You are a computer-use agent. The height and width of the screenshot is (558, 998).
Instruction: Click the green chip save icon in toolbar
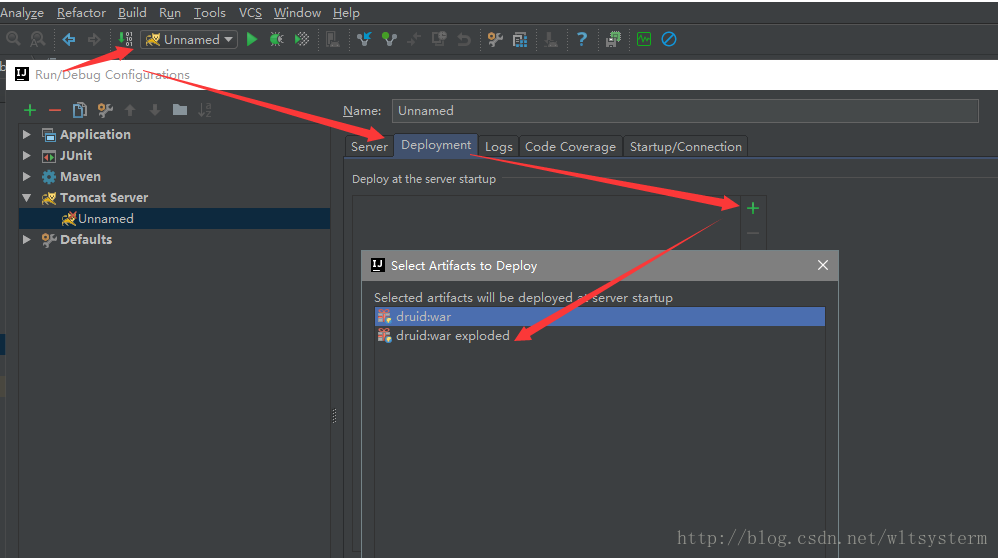coord(614,39)
